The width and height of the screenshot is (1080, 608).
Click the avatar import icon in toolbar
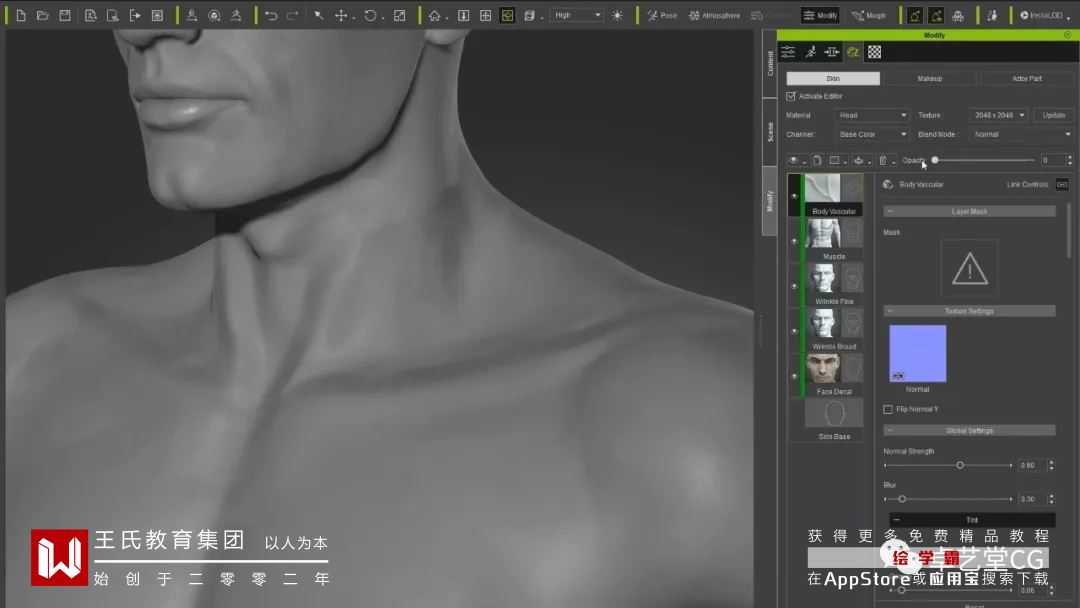(x=192, y=15)
